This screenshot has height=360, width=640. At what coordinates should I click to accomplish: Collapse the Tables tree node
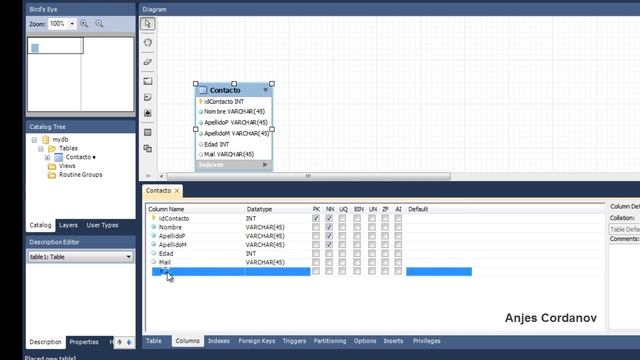pyautogui.click(x=41, y=149)
